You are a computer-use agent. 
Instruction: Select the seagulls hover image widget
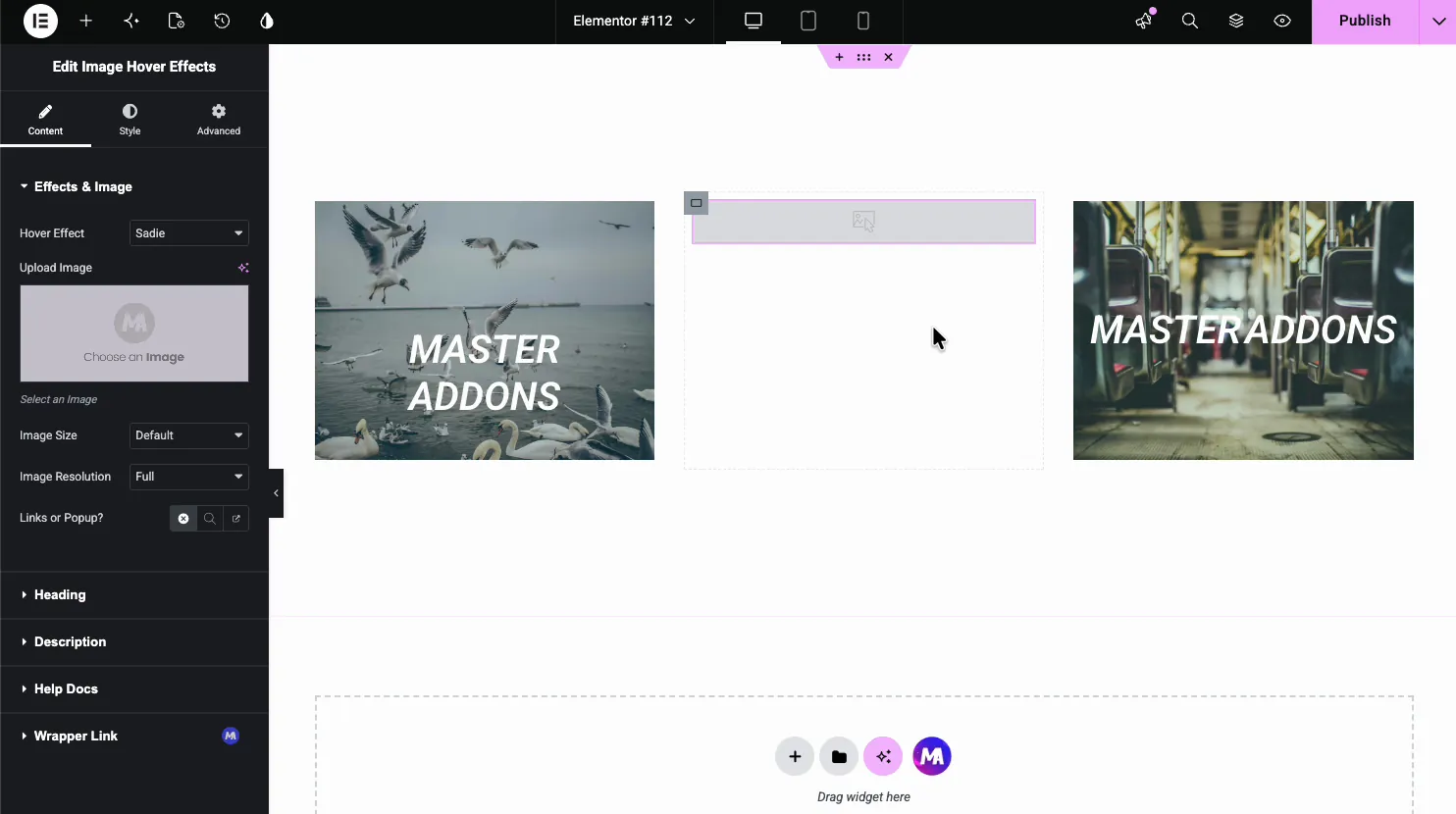pos(485,331)
